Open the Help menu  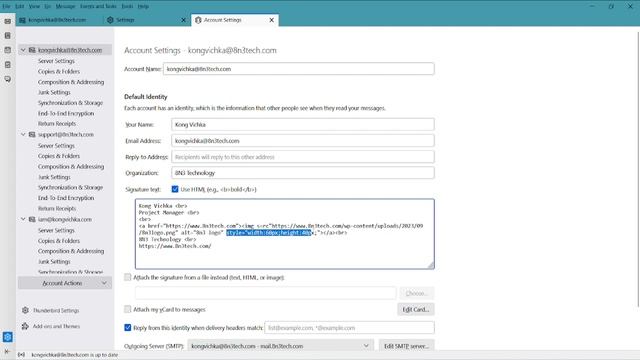[x=143, y=7]
